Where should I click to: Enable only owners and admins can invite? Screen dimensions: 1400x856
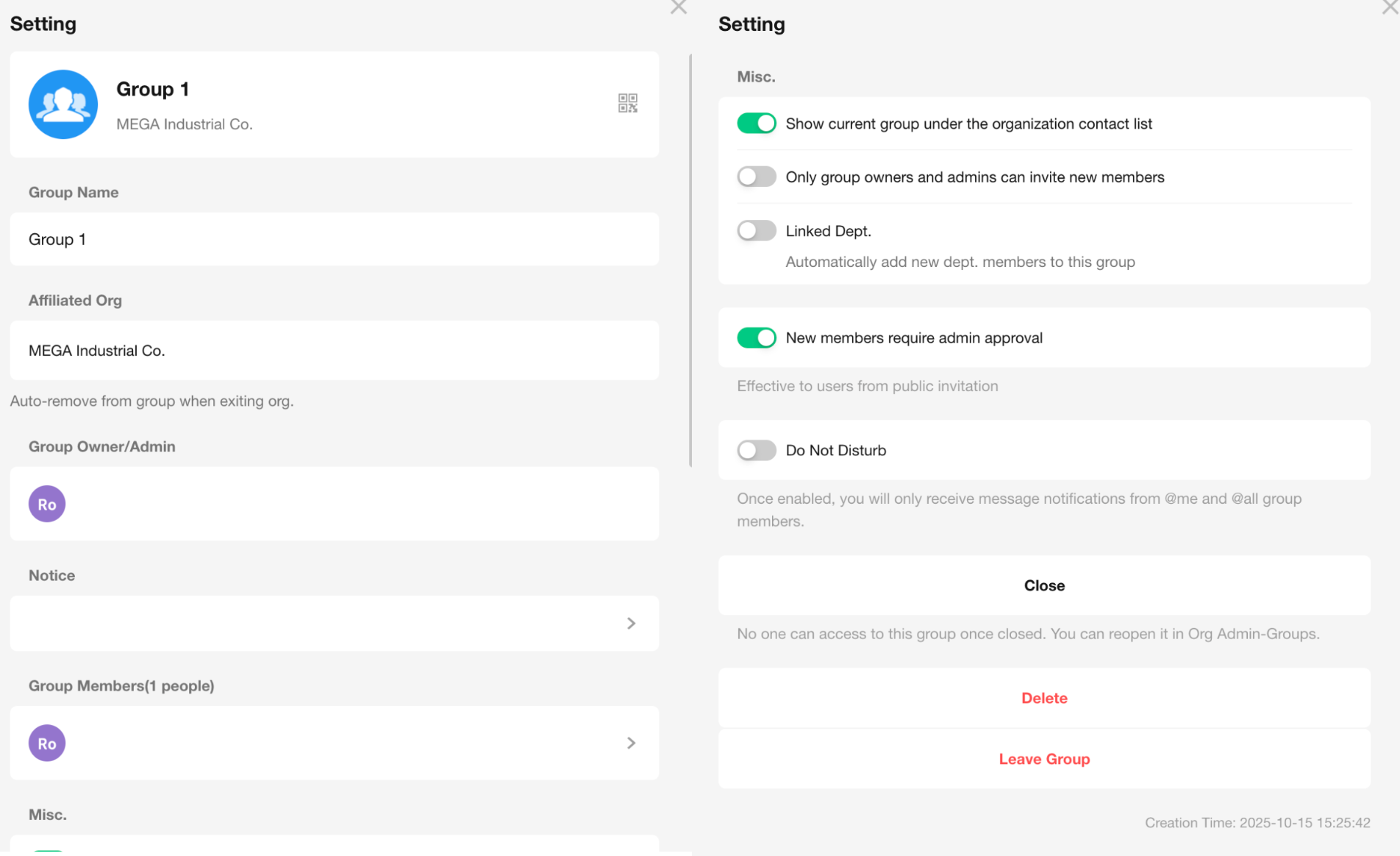756,177
